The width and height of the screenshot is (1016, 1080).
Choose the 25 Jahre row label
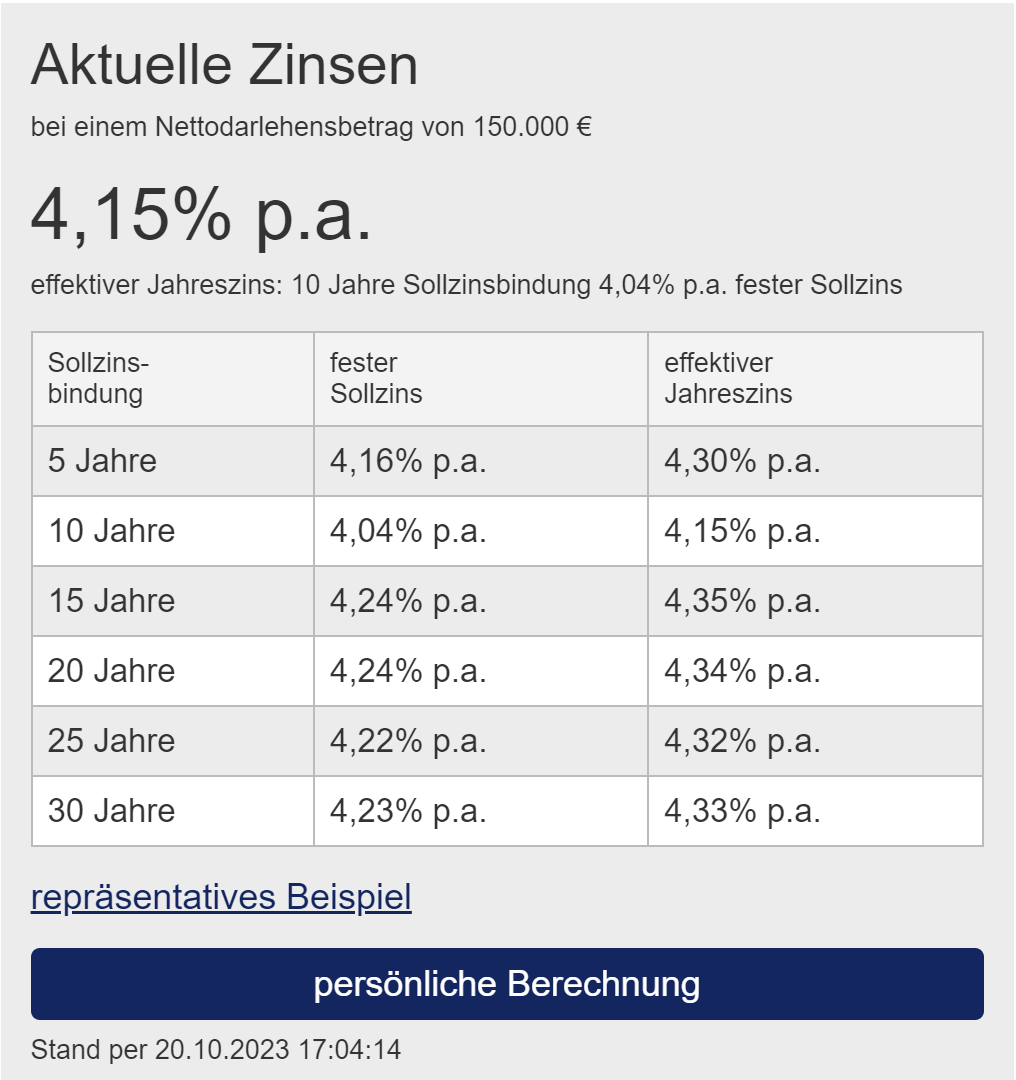tap(111, 741)
